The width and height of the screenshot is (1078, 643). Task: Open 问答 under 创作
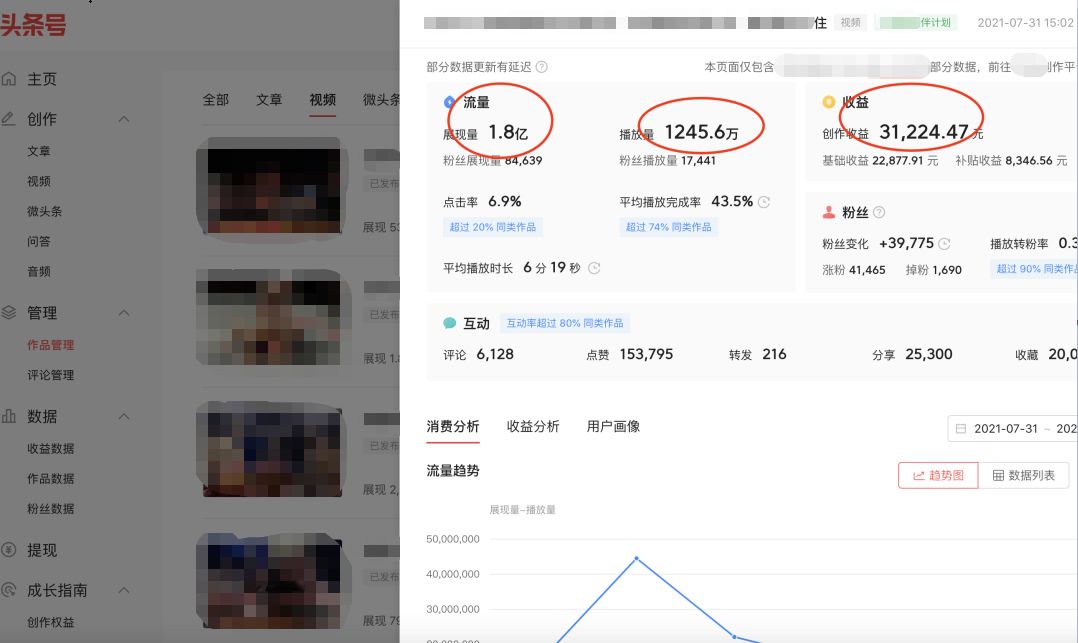tap(38, 241)
